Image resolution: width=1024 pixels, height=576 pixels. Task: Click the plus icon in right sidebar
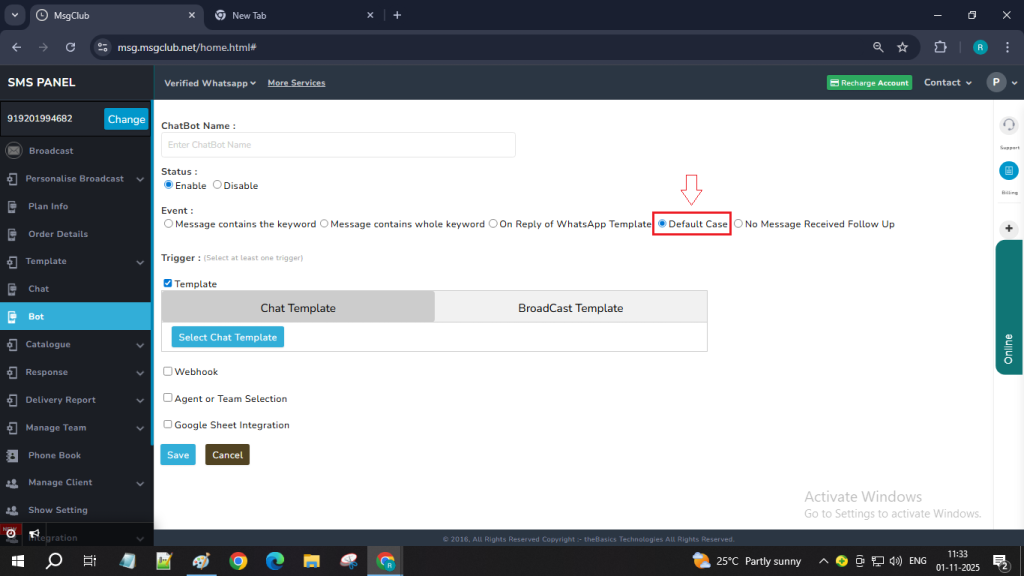tap(1009, 228)
